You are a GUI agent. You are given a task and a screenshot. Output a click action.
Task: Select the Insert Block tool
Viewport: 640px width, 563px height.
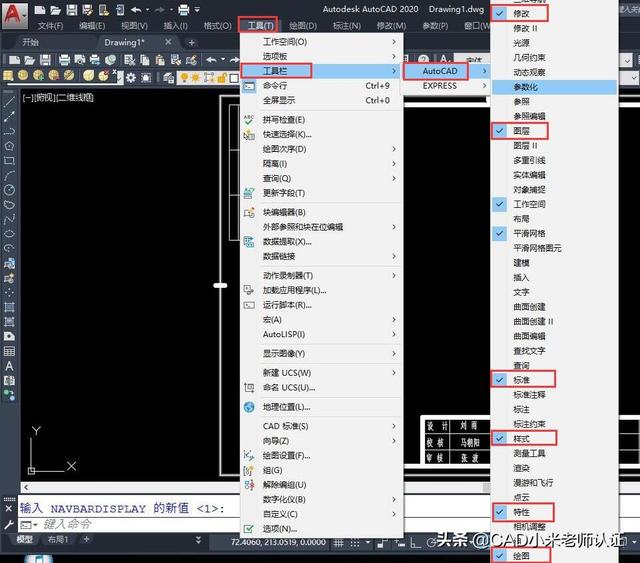(9, 263)
